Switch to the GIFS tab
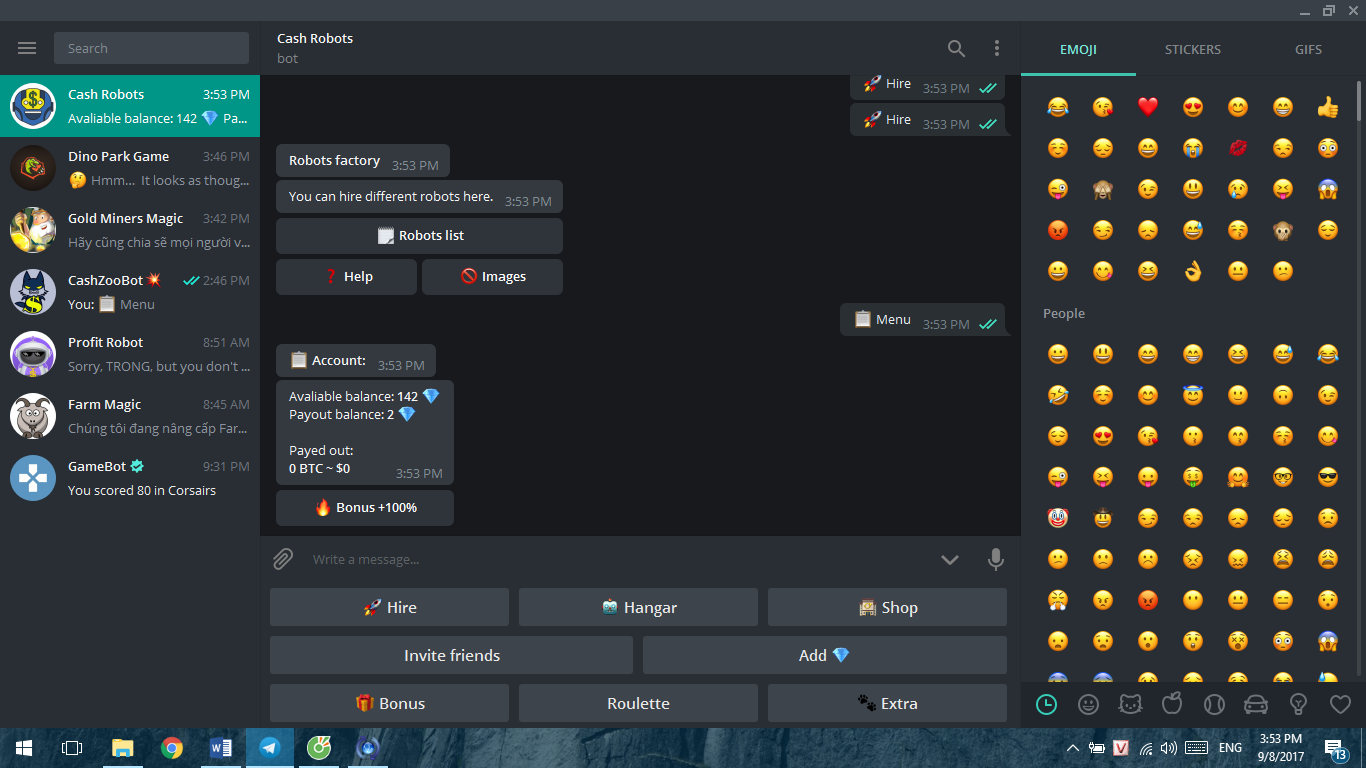This screenshot has width=1366, height=768. tap(1308, 49)
